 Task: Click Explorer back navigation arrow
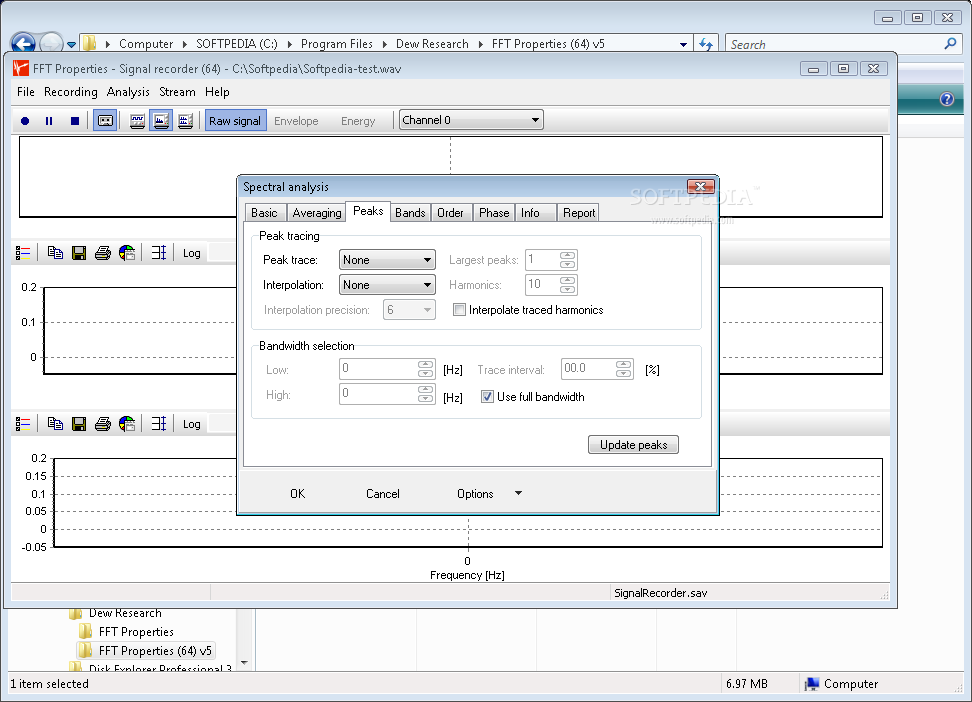pyautogui.click(x=24, y=43)
